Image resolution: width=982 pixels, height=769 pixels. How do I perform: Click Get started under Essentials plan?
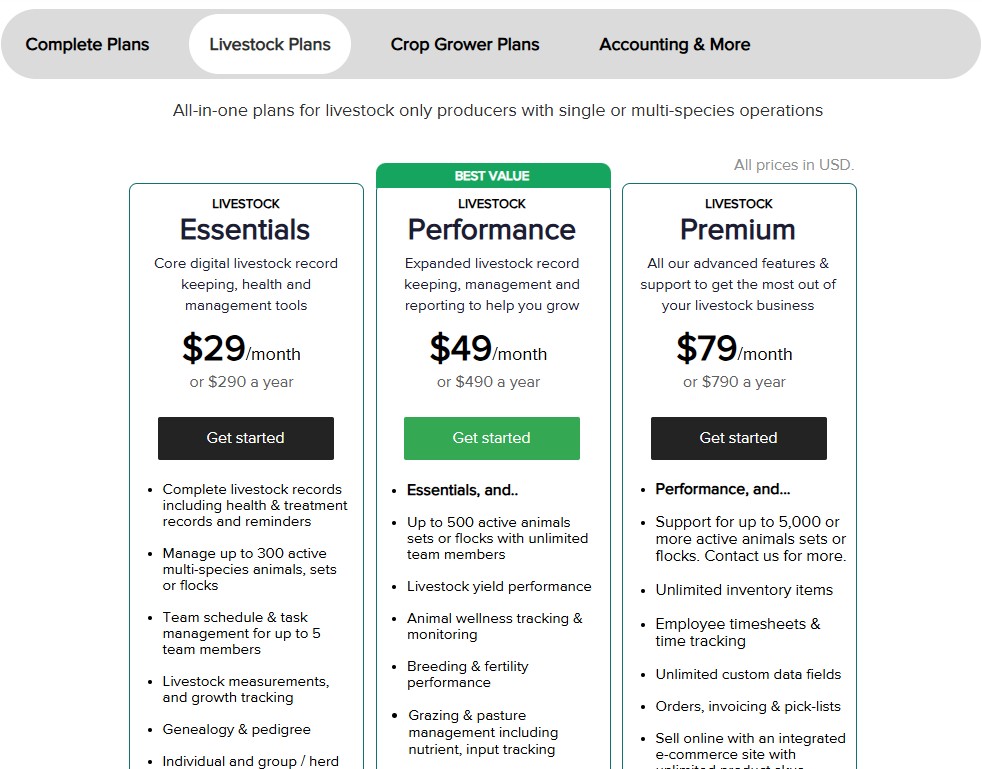coord(246,438)
